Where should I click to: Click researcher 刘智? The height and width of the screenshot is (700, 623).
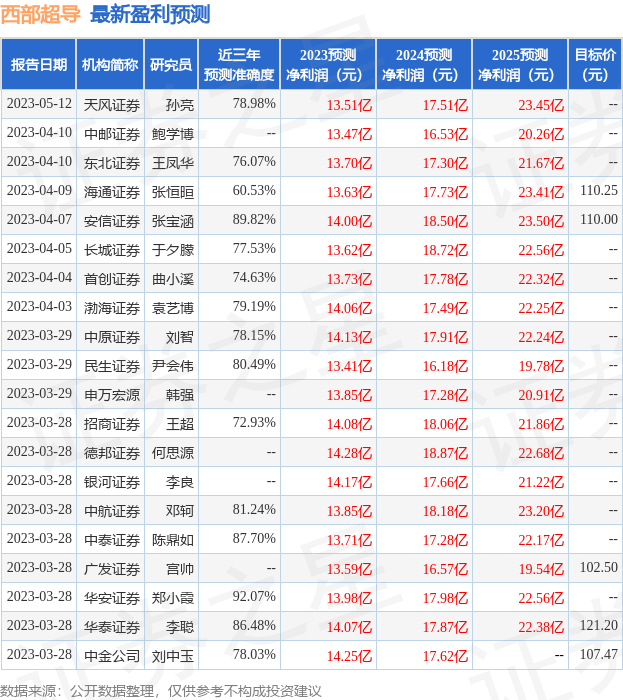(x=180, y=338)
